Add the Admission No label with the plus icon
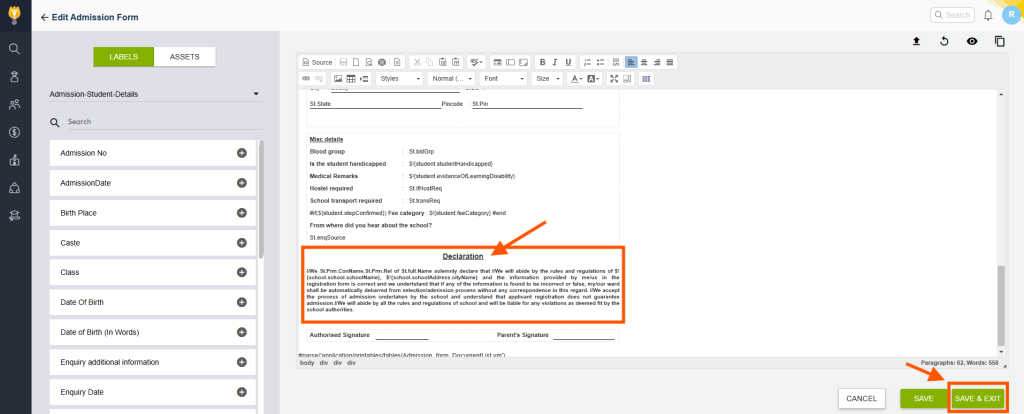Viewport: 1024px width, 414px height. pos(241,153)
